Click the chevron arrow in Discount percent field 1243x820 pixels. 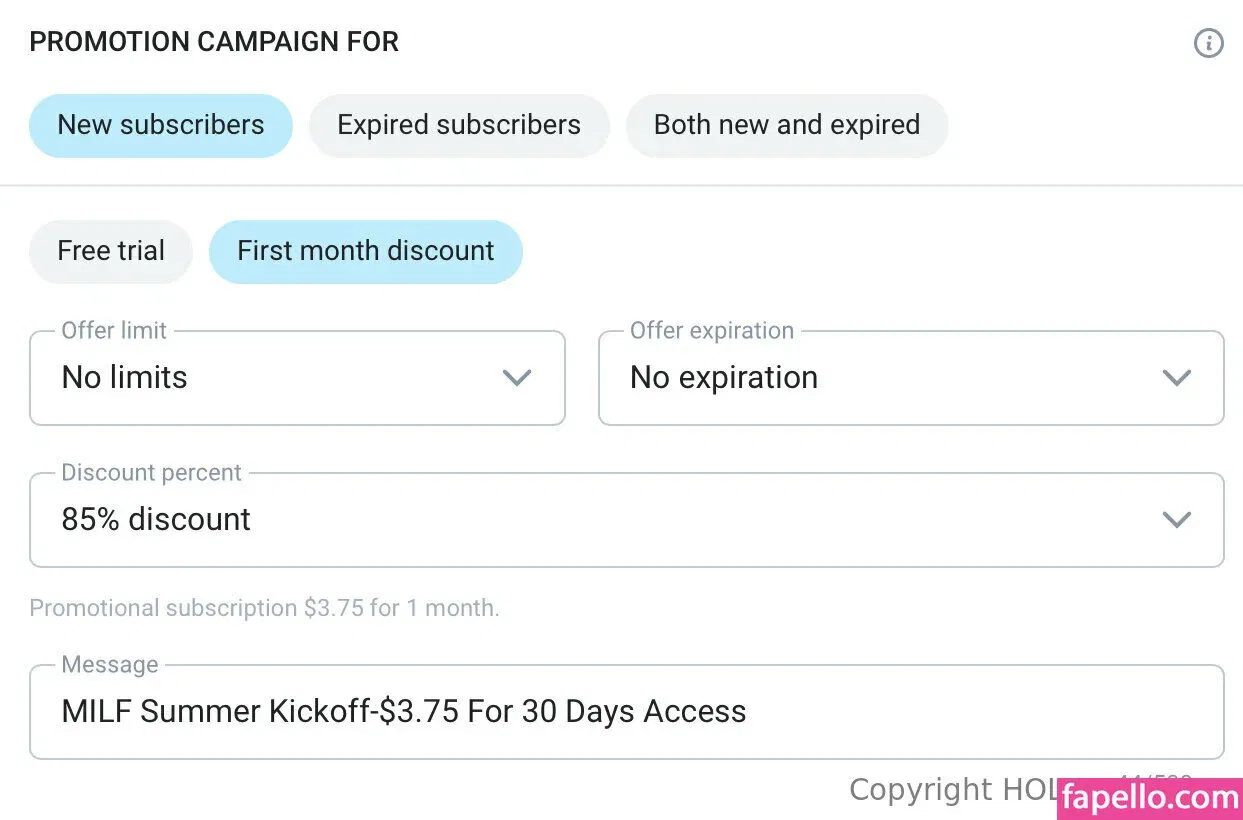1176,520
